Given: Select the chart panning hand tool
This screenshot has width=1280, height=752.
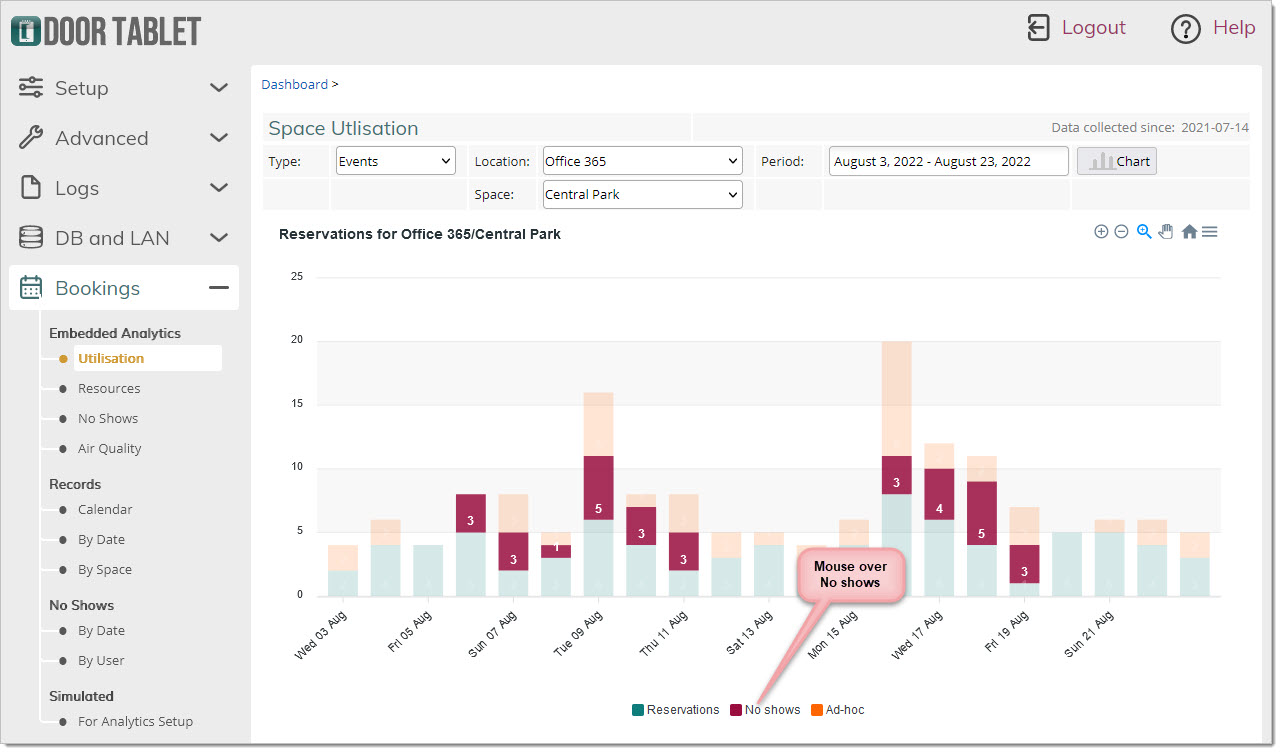Looking at the screenshot, I should point(1166,232).
